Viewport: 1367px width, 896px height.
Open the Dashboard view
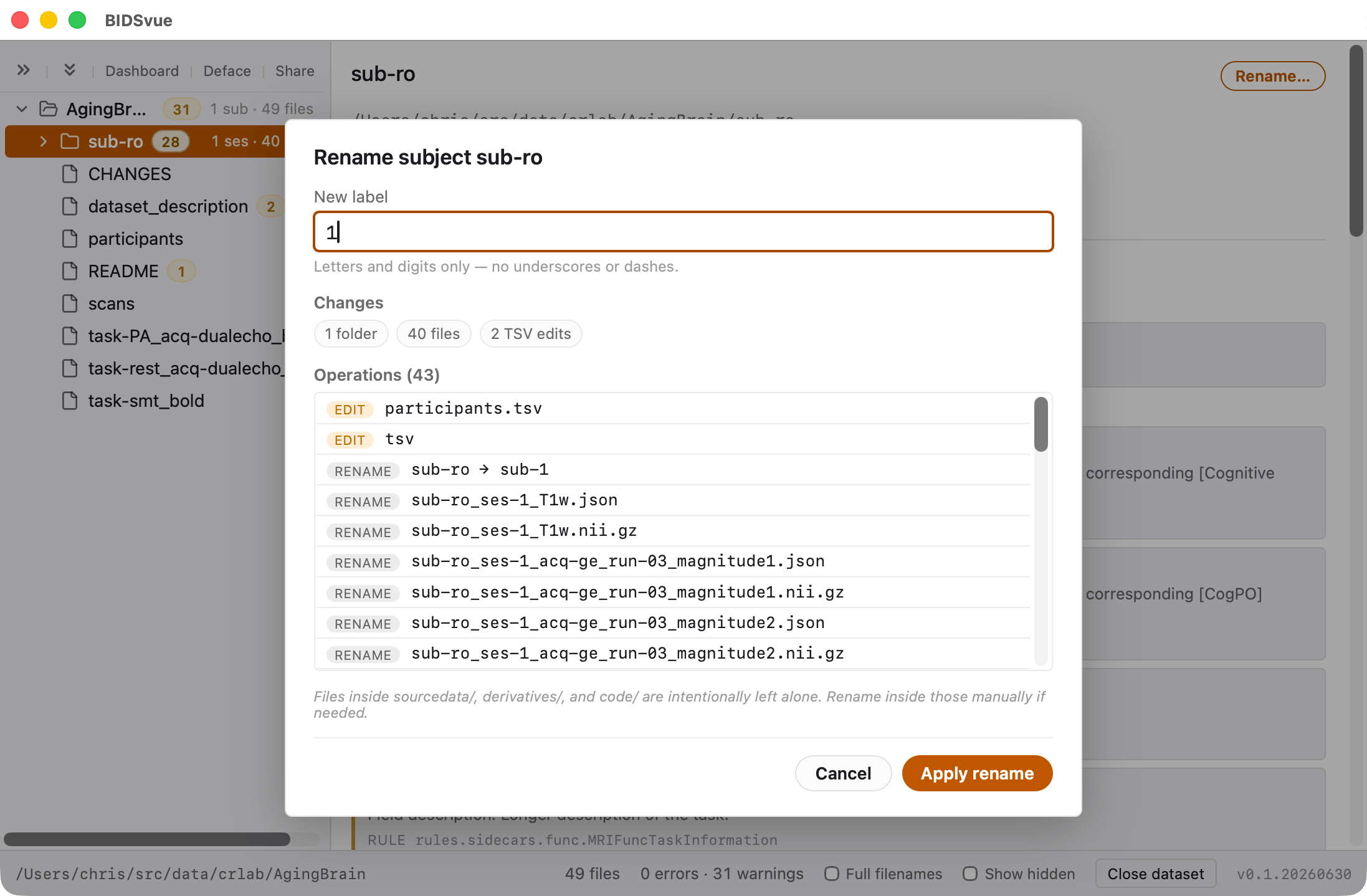click(x=142, y=71)
